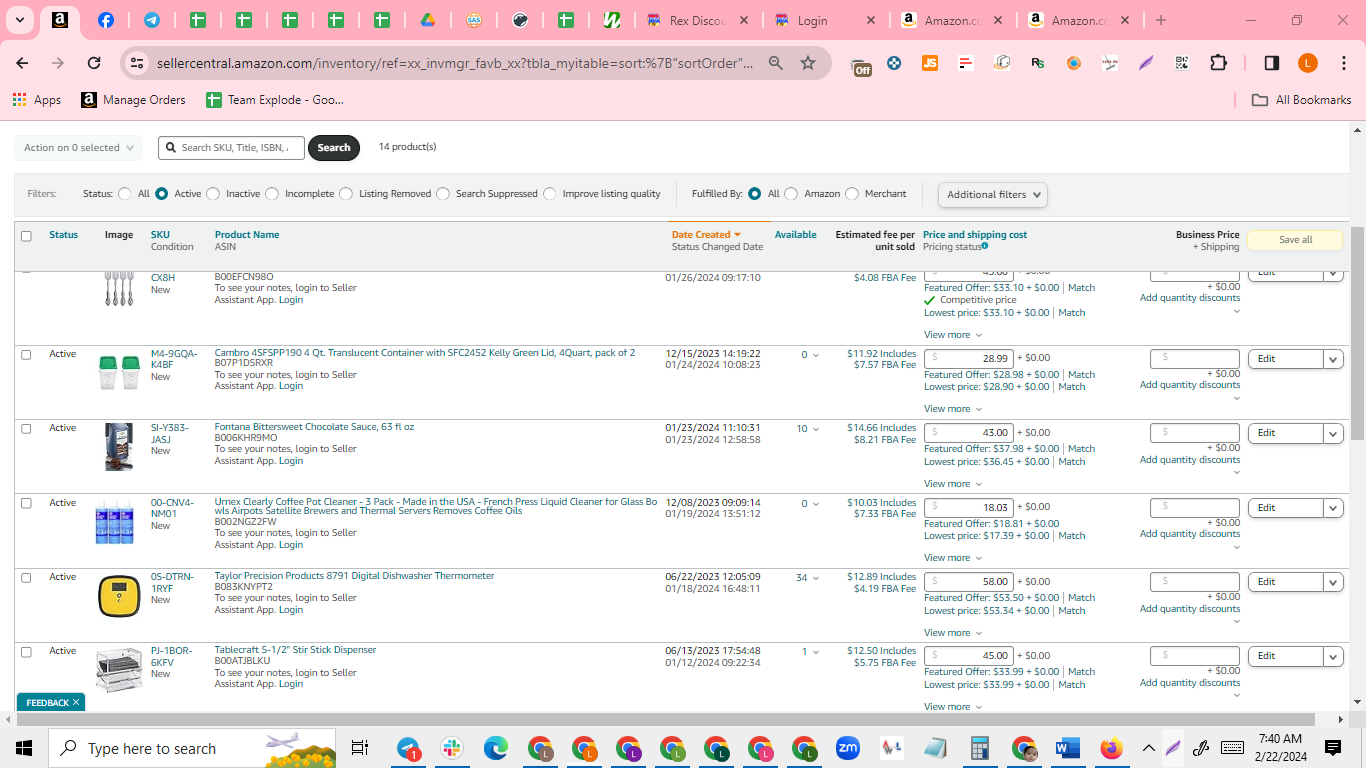
Task: Click the Windows Start button
Action: pyautogui.click(x=24, y=748)
